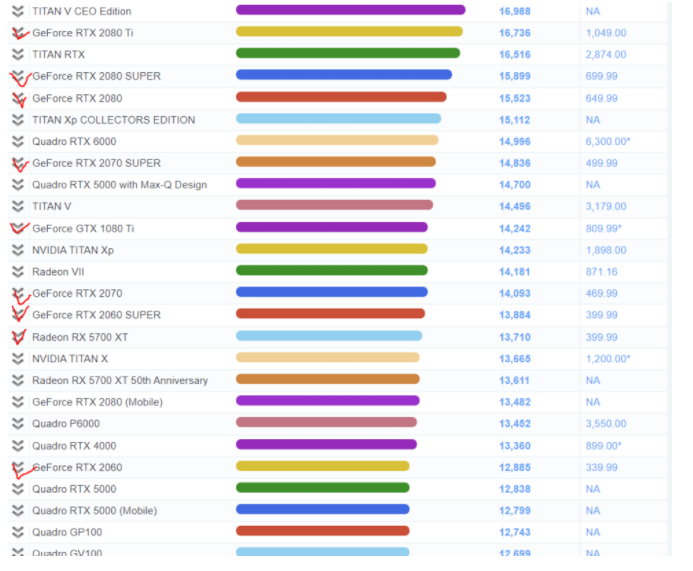This screenshot has width=693, height=571.
Task: Expand Quadro RTX 5000 (Mobile) chevron
Action: pyautogui.click(x=18, y=511)
